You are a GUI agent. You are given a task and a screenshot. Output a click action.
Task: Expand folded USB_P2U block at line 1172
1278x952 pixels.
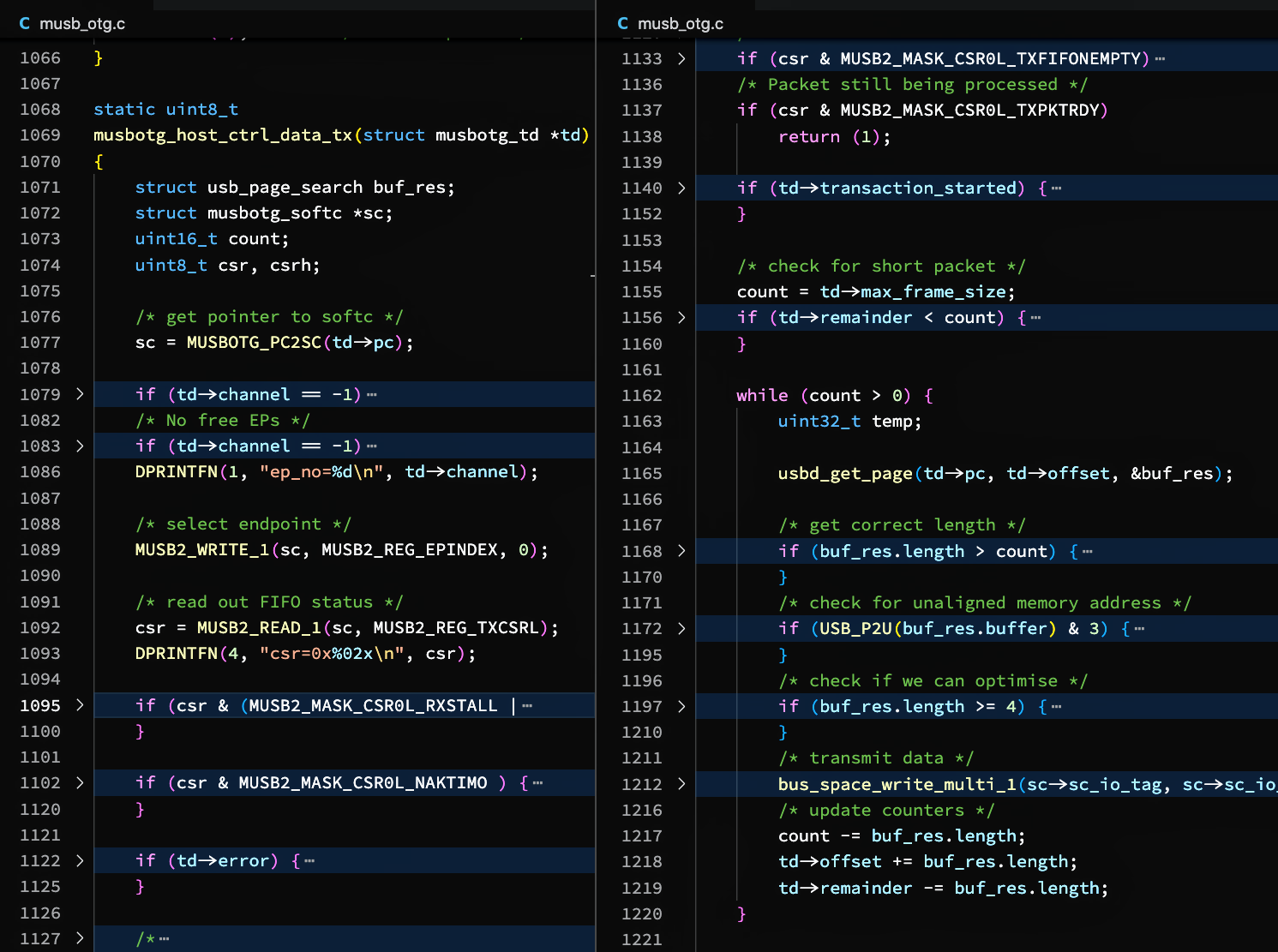point(681,628)
